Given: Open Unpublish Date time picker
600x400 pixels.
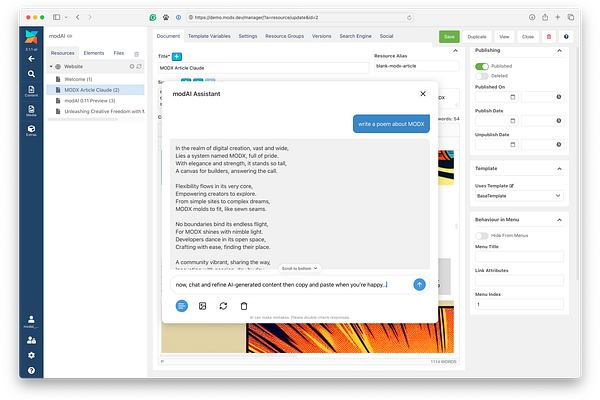Looking at the screenshot, I should click(559, 144).
